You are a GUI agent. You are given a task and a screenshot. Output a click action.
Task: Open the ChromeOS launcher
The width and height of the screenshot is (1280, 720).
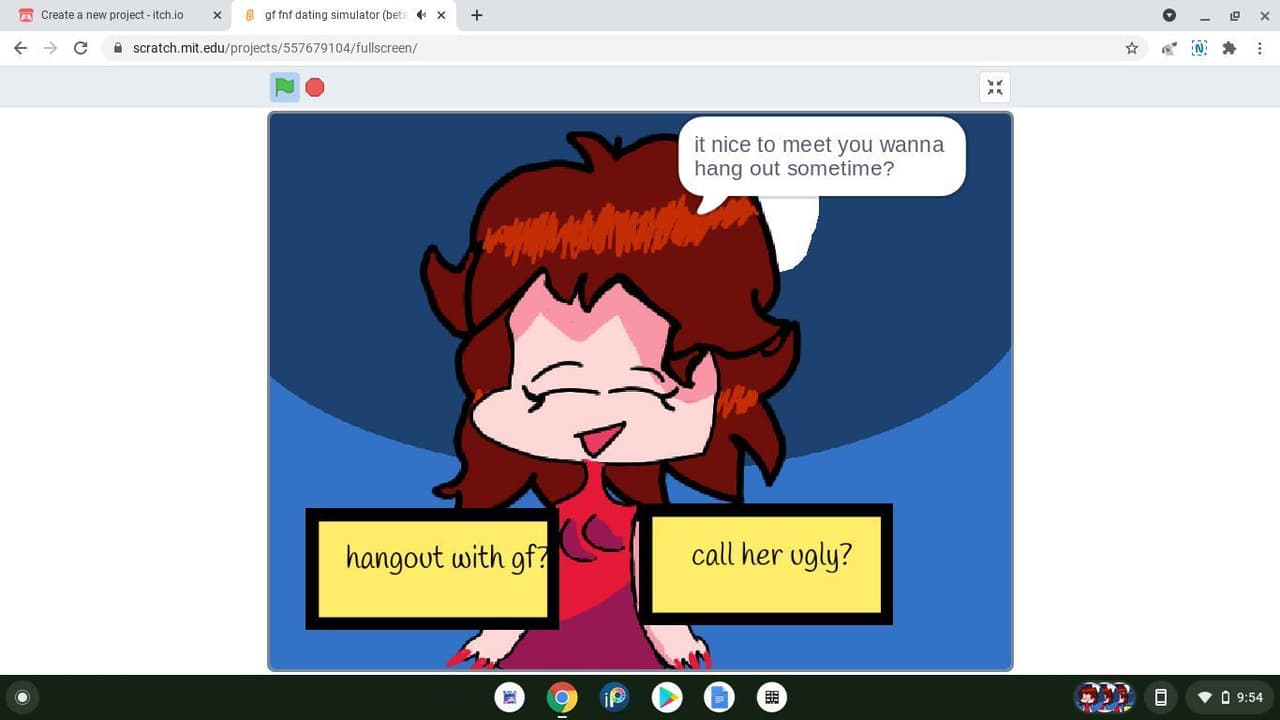pos(23,697)
